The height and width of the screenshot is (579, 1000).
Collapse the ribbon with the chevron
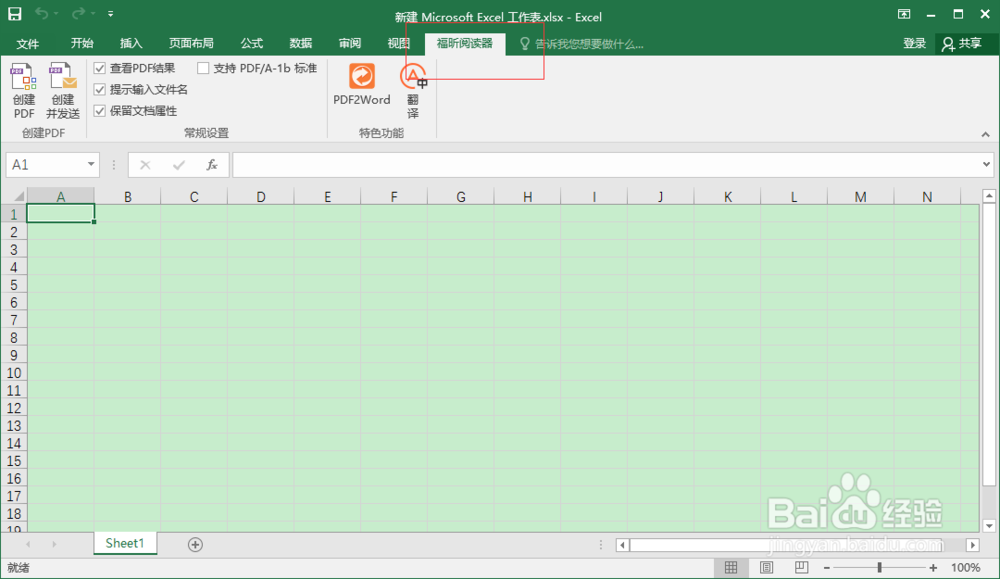coord(985,135)
